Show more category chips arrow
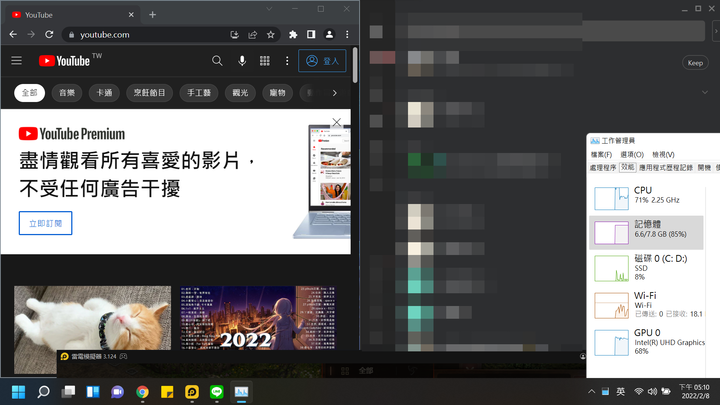This screenshot has width=720, height=405. click(335, 93)
